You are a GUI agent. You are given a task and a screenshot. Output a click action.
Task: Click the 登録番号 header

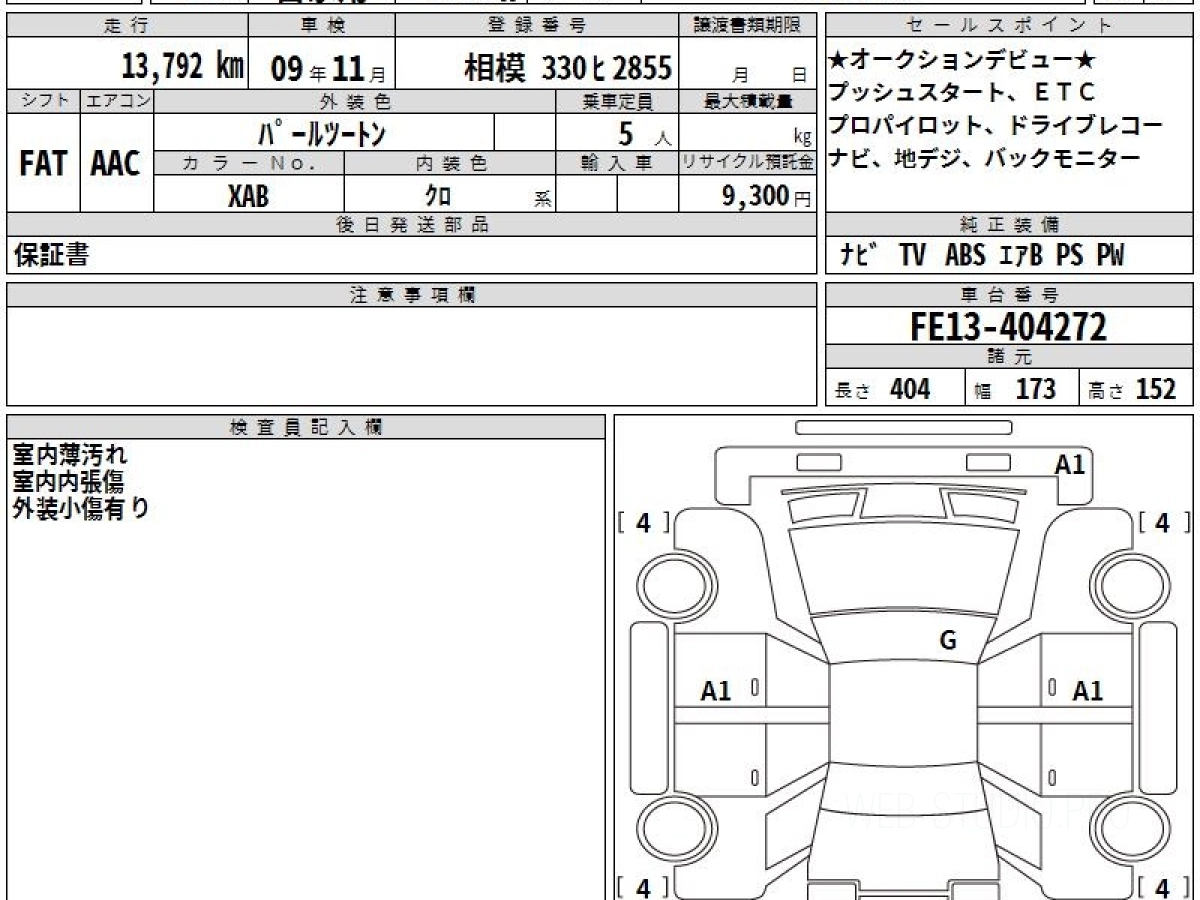[537, 26]
